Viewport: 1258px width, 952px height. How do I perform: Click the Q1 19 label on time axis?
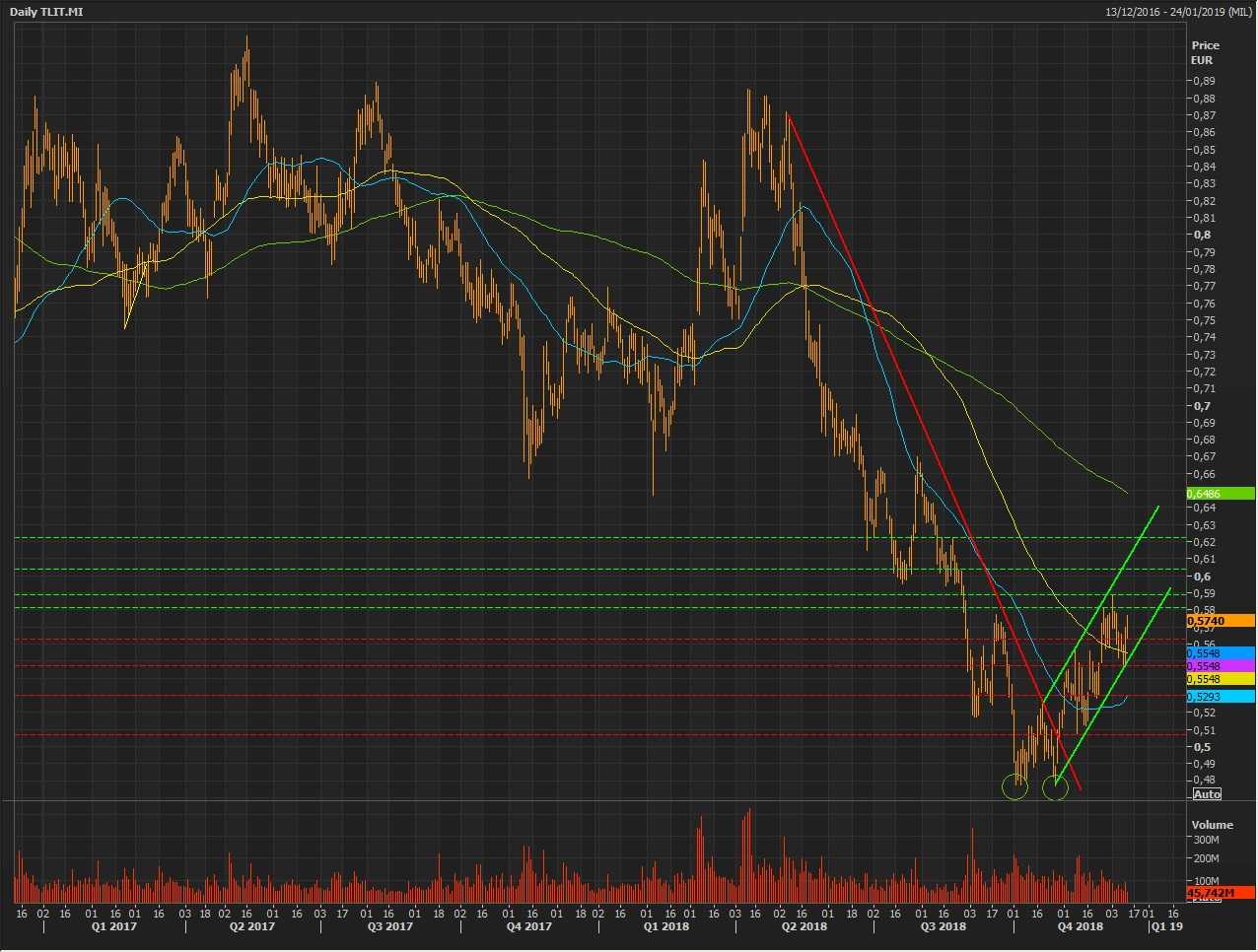point(1167,927)
